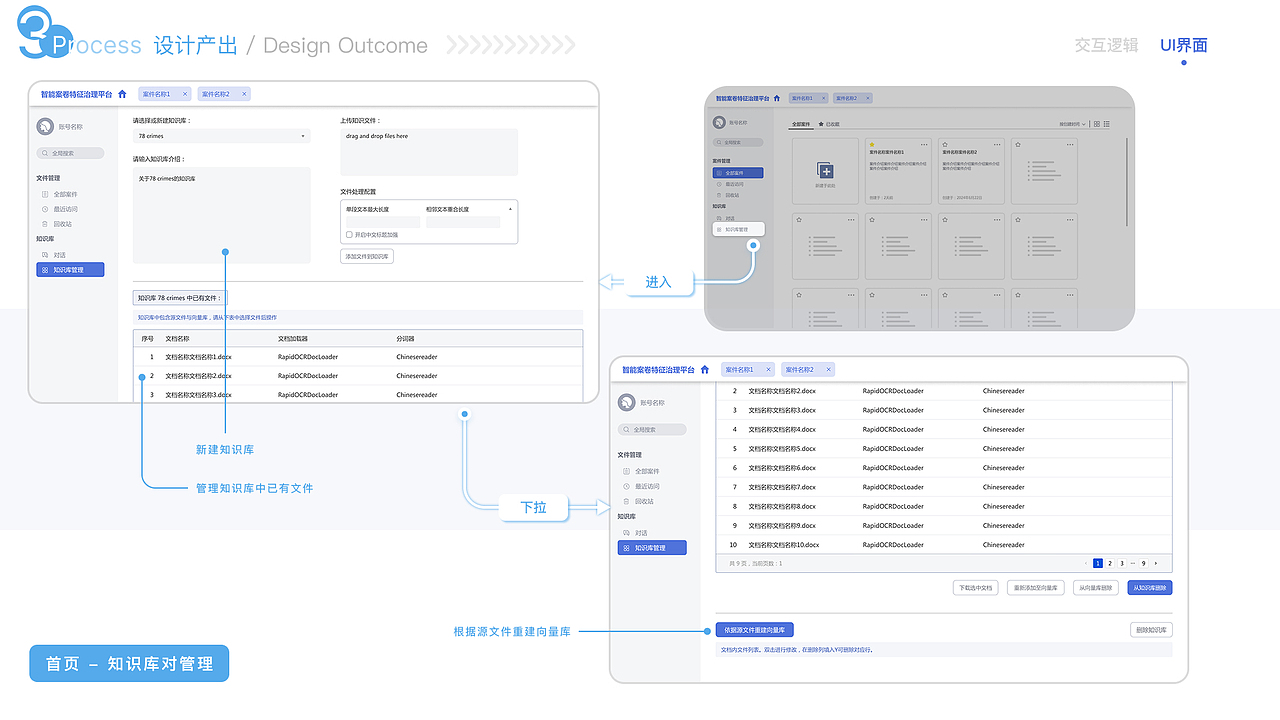Select 知识库管理 in the paginated file-list window sidebar
Viewport: 1280px width, 720px height.
point(652,548)
